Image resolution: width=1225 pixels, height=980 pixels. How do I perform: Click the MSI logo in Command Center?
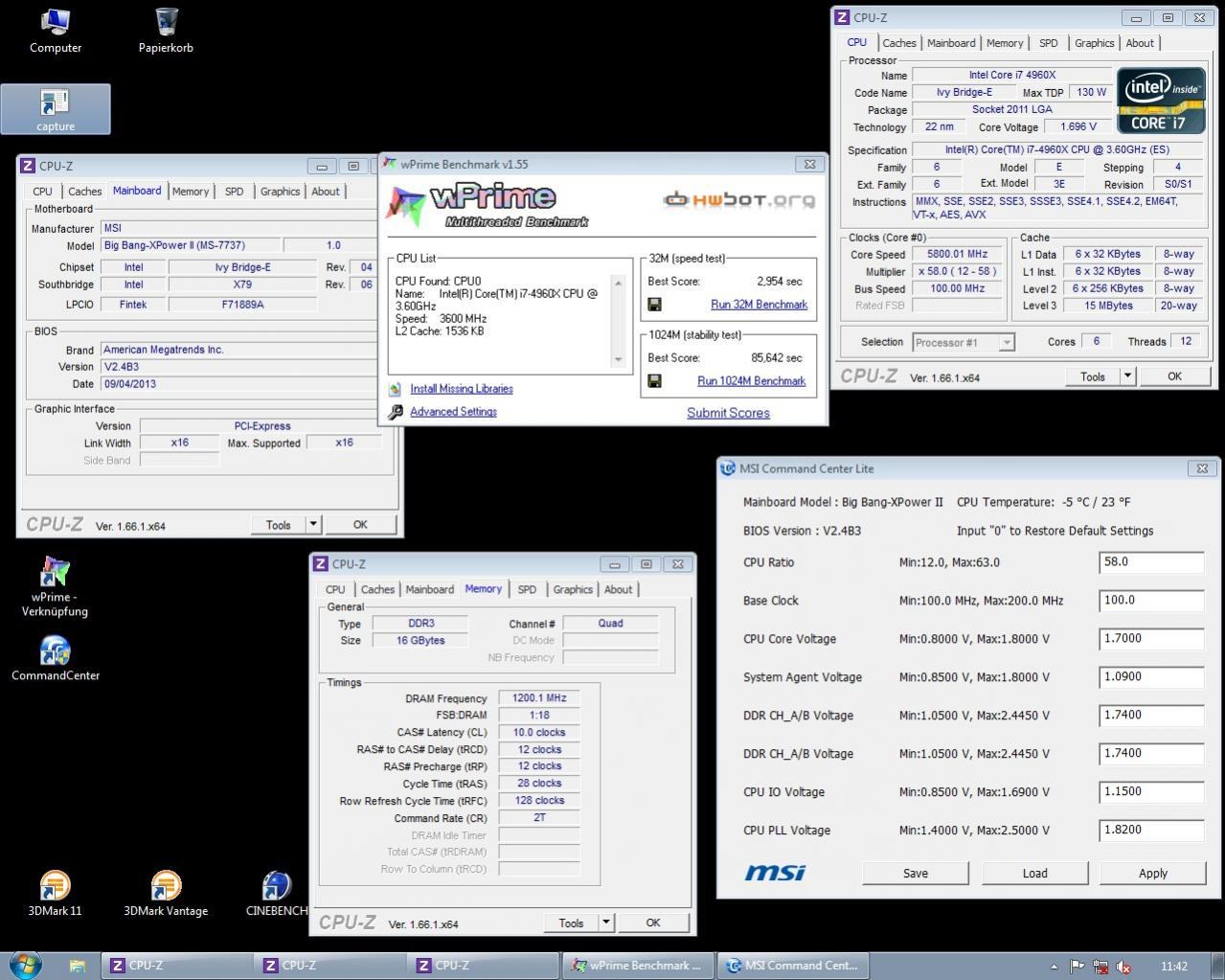tap(775, 872)
